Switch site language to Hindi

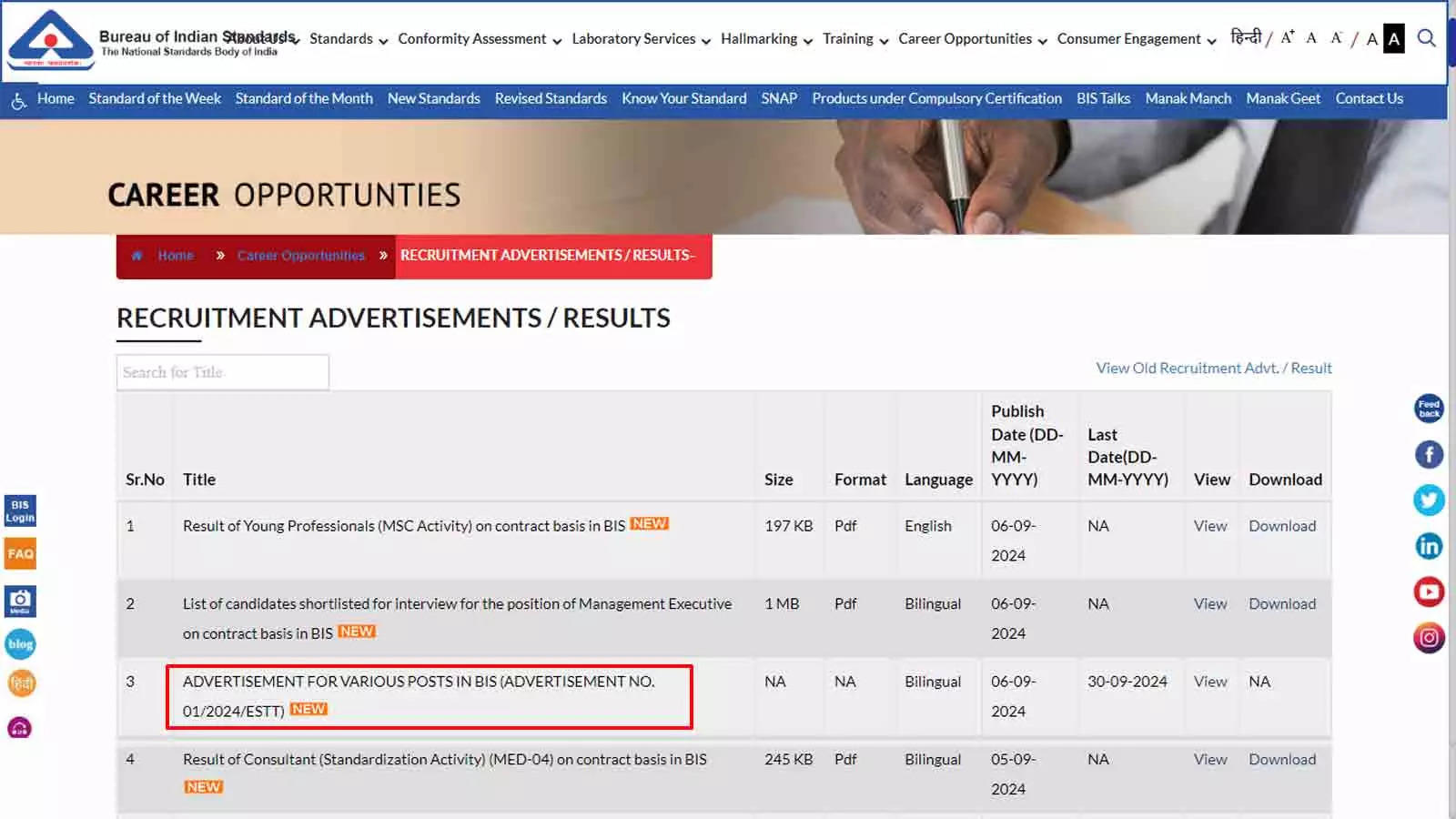coord(1246,37)
